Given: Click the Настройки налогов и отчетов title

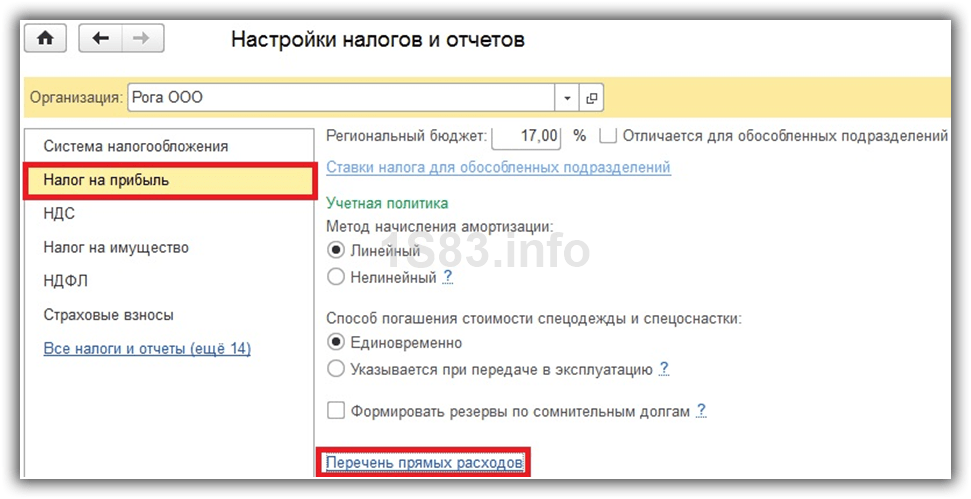Looking at the screenshot, I should (x=378, y=39).
